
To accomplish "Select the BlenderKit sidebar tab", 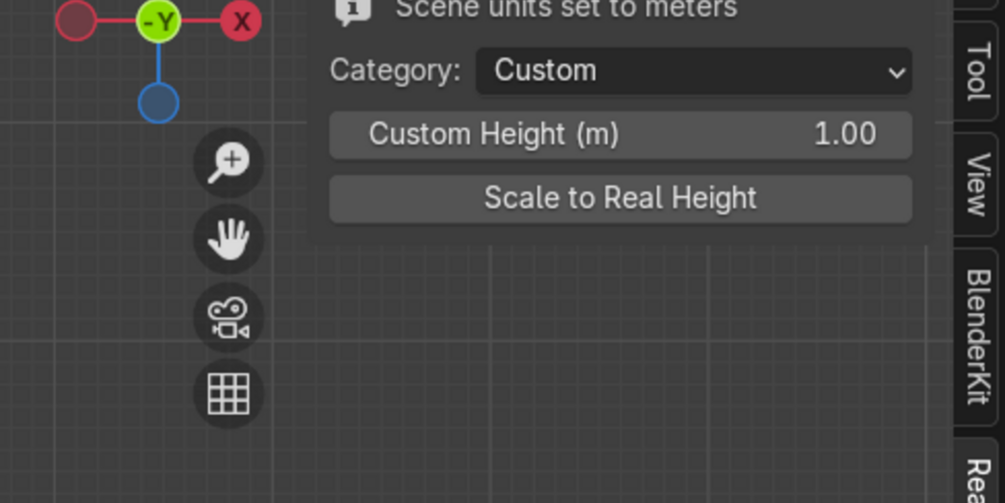I will coord(978,336).
